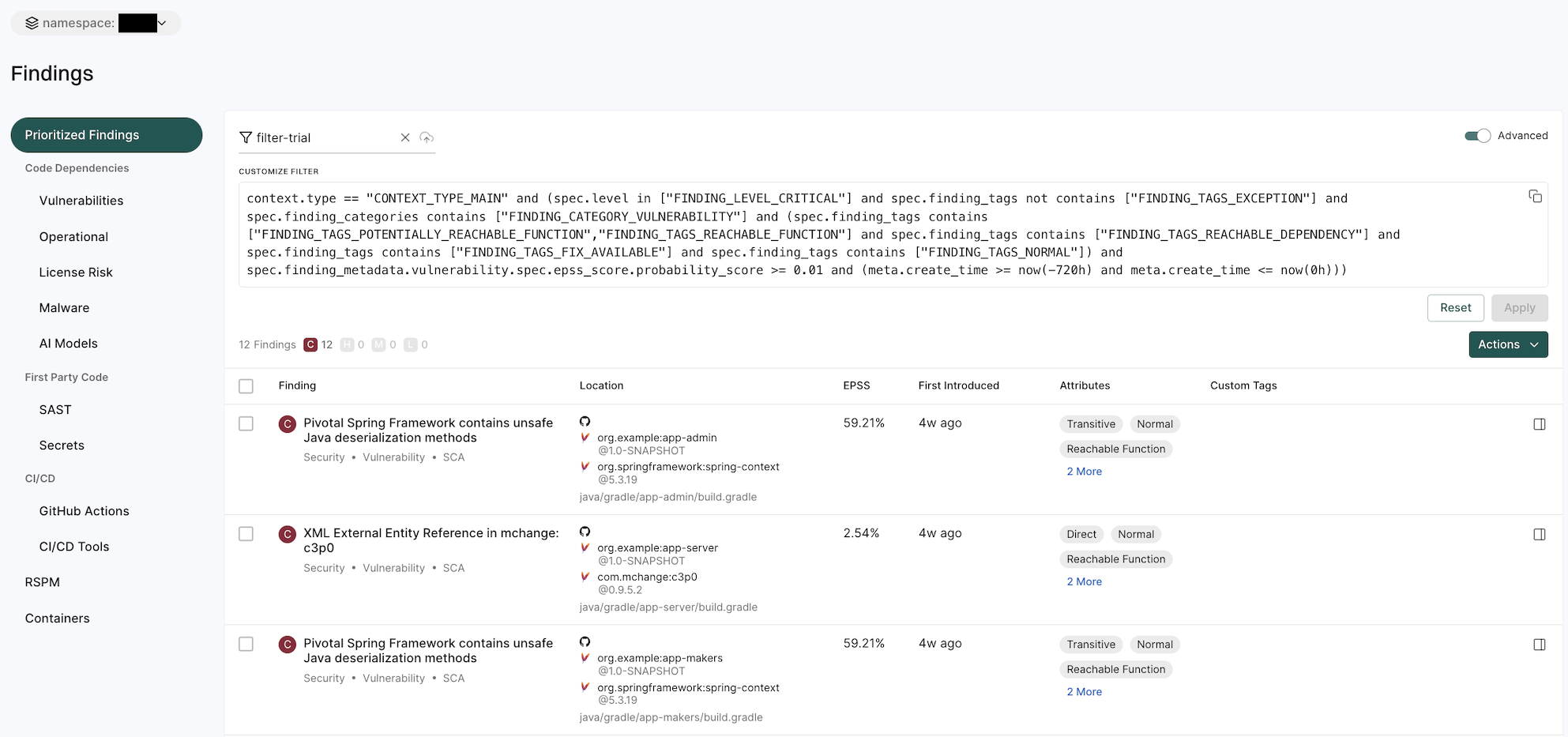
Task: Open side panel for XML External Entity finding
Action: coord(1539,535)
